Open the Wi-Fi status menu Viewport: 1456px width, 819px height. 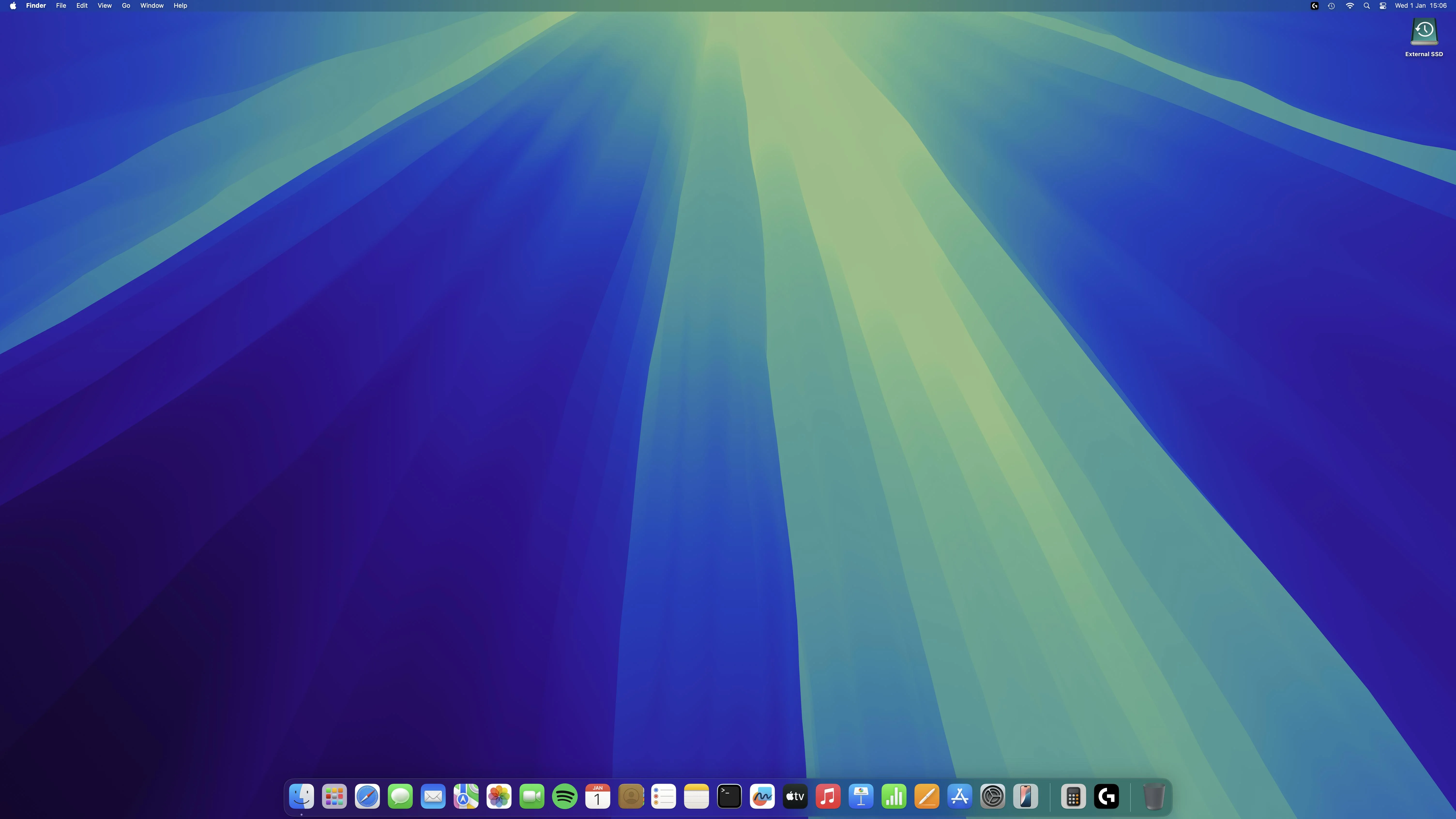pyautogui.click(x=1350, y=6)
